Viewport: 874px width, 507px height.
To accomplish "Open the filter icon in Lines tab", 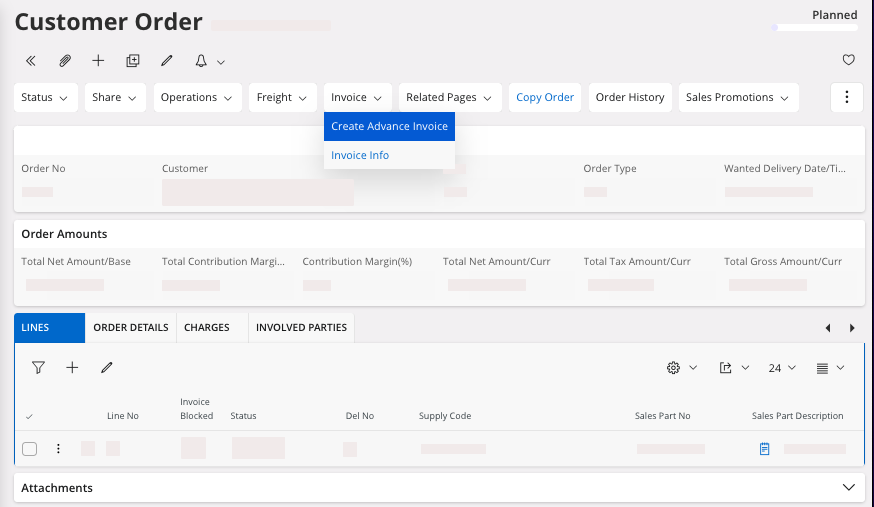I will click(x=38, y=368).
